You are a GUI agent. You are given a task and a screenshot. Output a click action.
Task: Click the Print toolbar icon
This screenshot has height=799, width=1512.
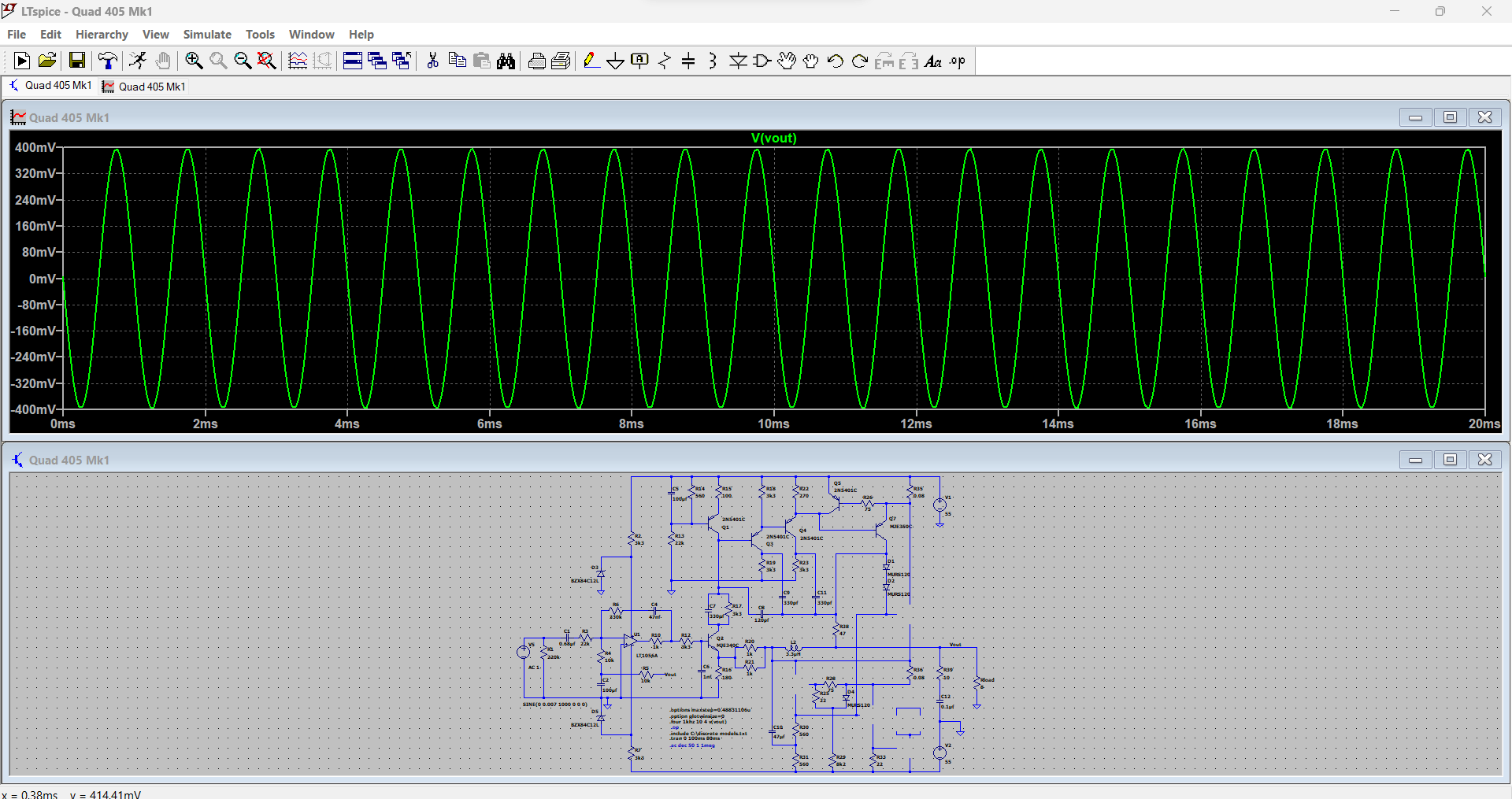pyautogui.click(x=561, y=61)
